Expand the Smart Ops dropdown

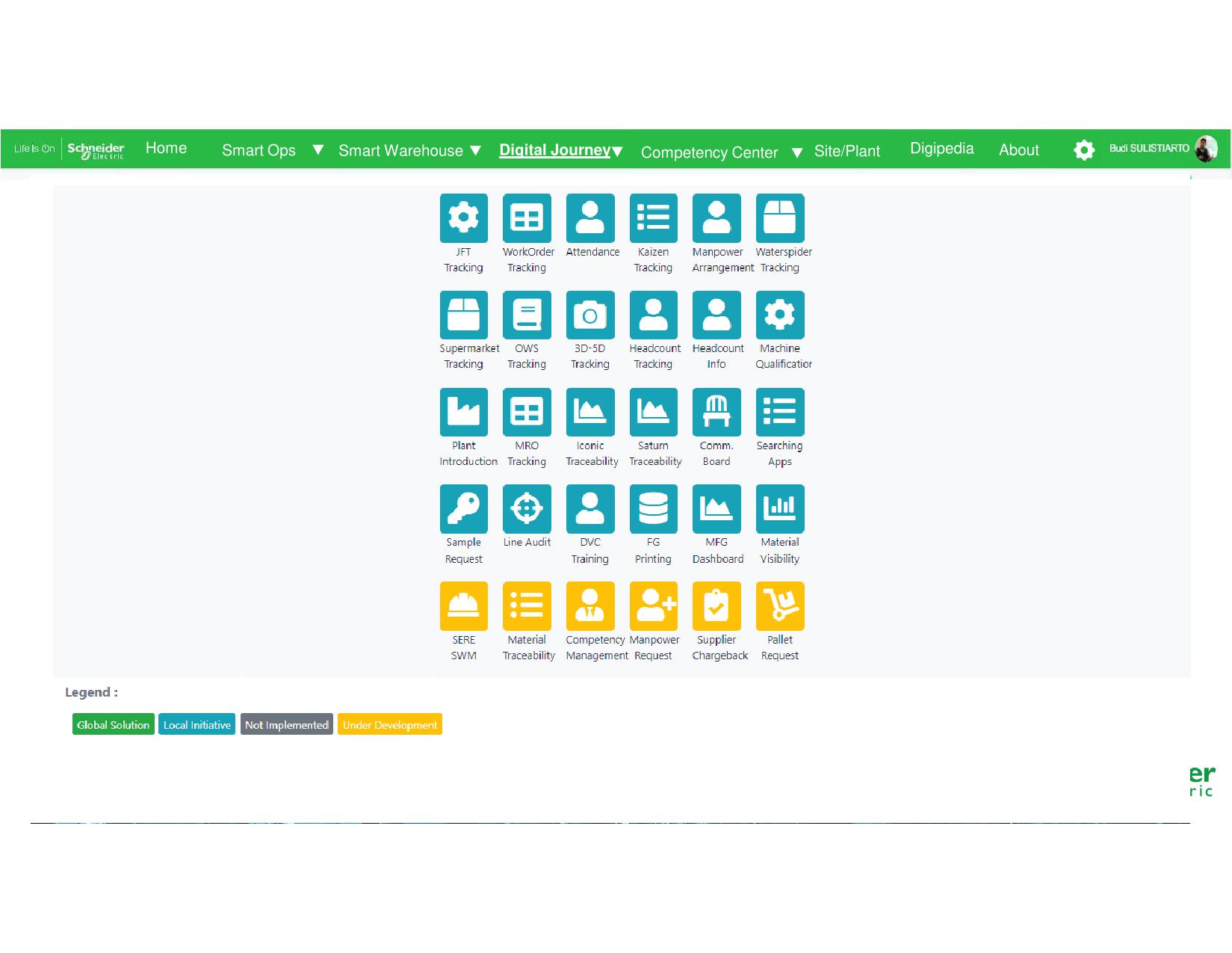point(259,150)
